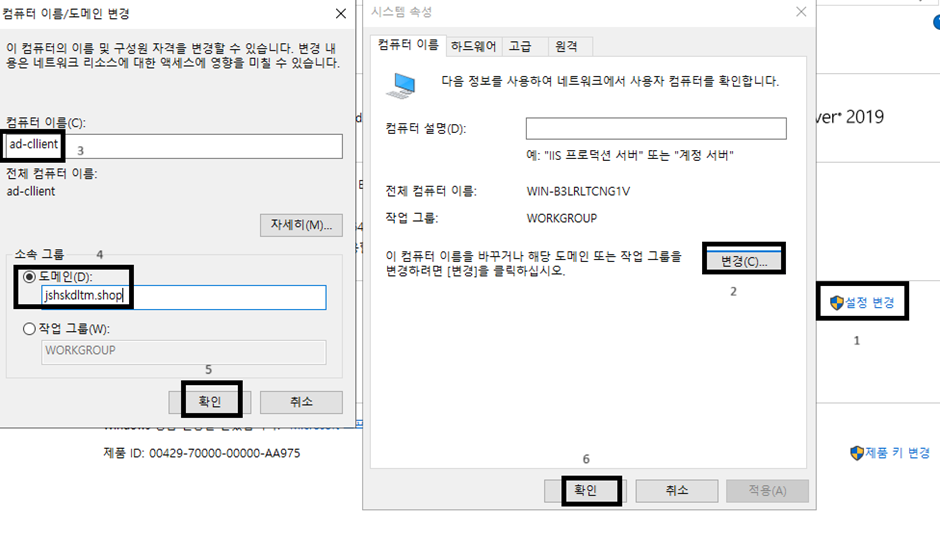Close the 컴퓨터 이름/도메인 변경 dialog

(341, 14)
